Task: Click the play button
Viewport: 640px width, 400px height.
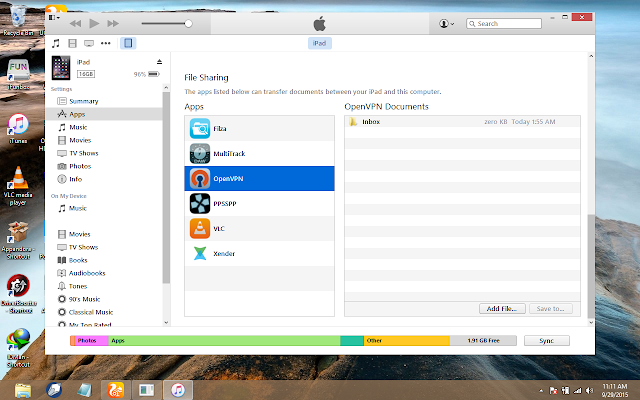Action: click(94, 24)
